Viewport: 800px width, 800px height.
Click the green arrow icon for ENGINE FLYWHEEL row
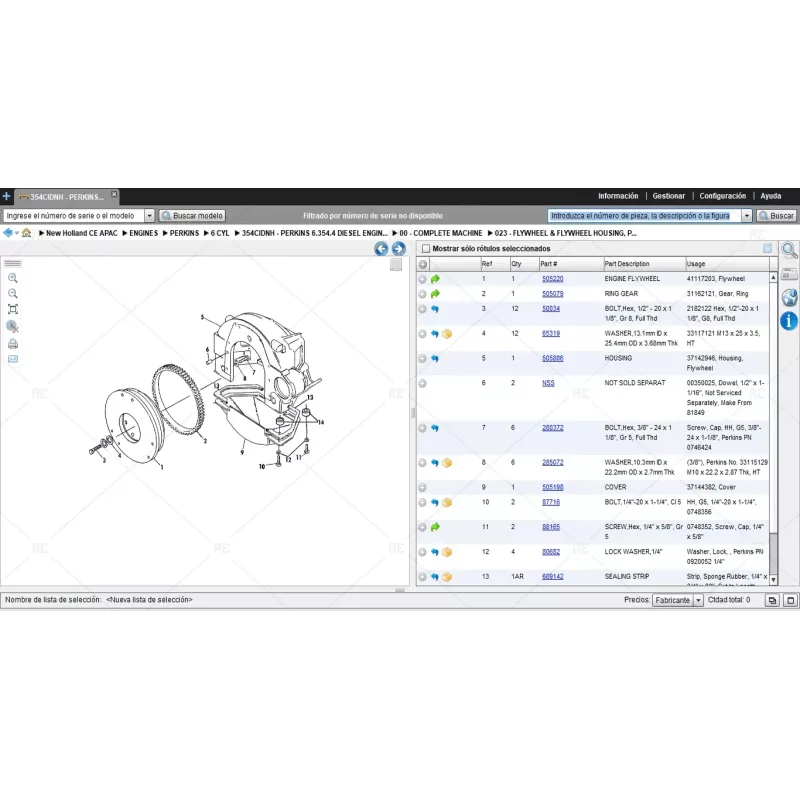433,278
